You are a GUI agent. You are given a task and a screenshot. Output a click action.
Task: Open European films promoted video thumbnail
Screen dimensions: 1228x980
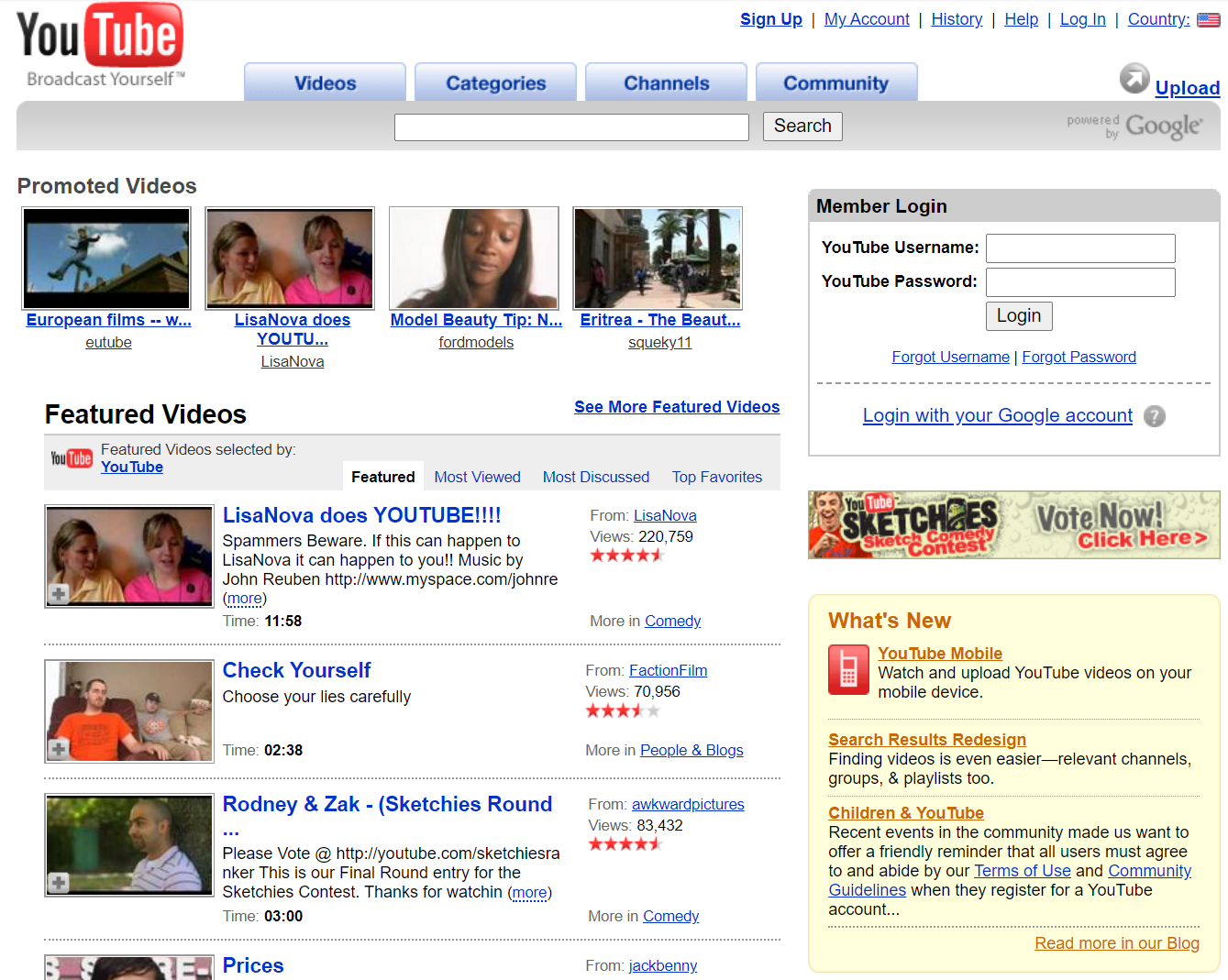coord(107,259)
